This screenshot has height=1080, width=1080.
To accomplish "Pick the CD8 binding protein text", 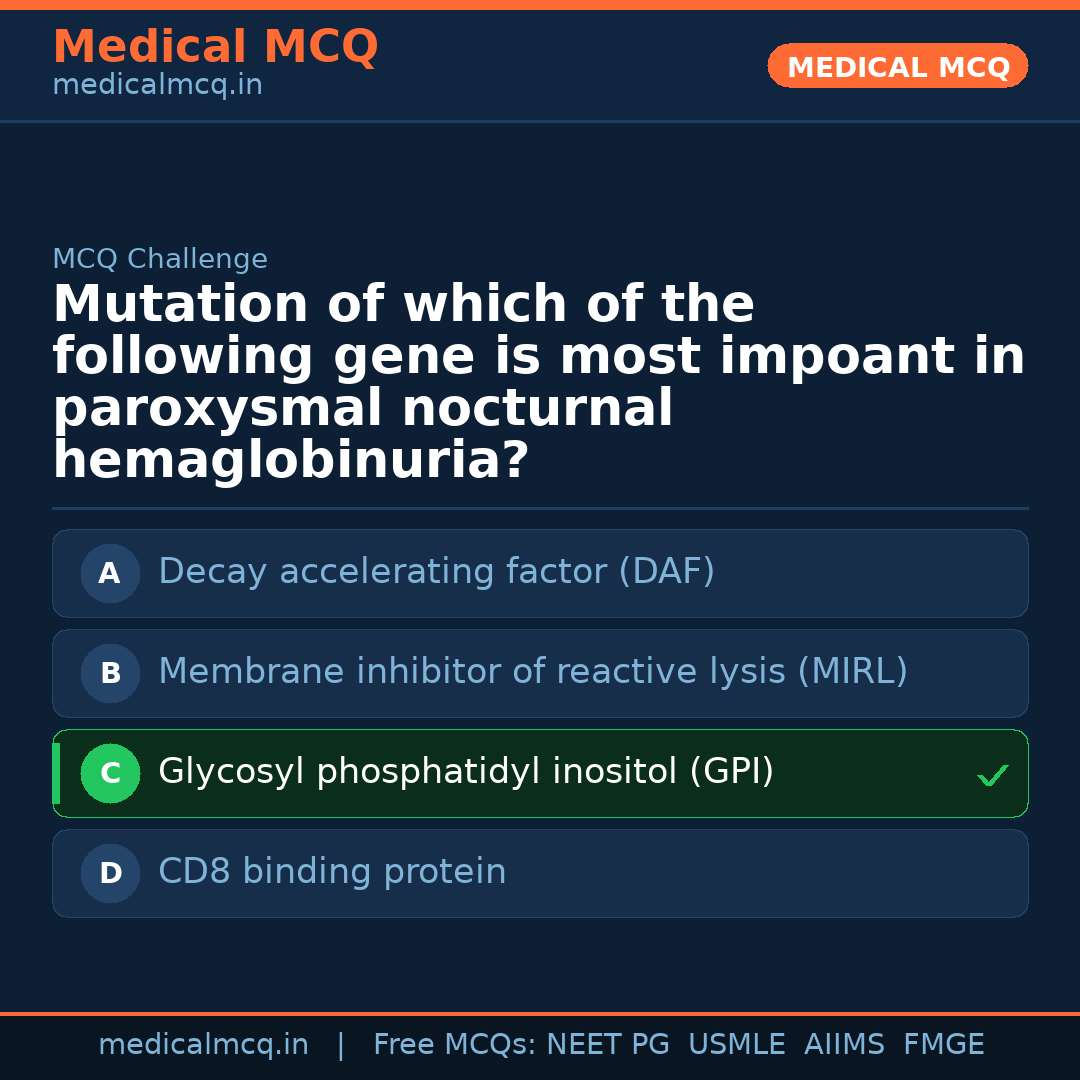I will (332, 872).
